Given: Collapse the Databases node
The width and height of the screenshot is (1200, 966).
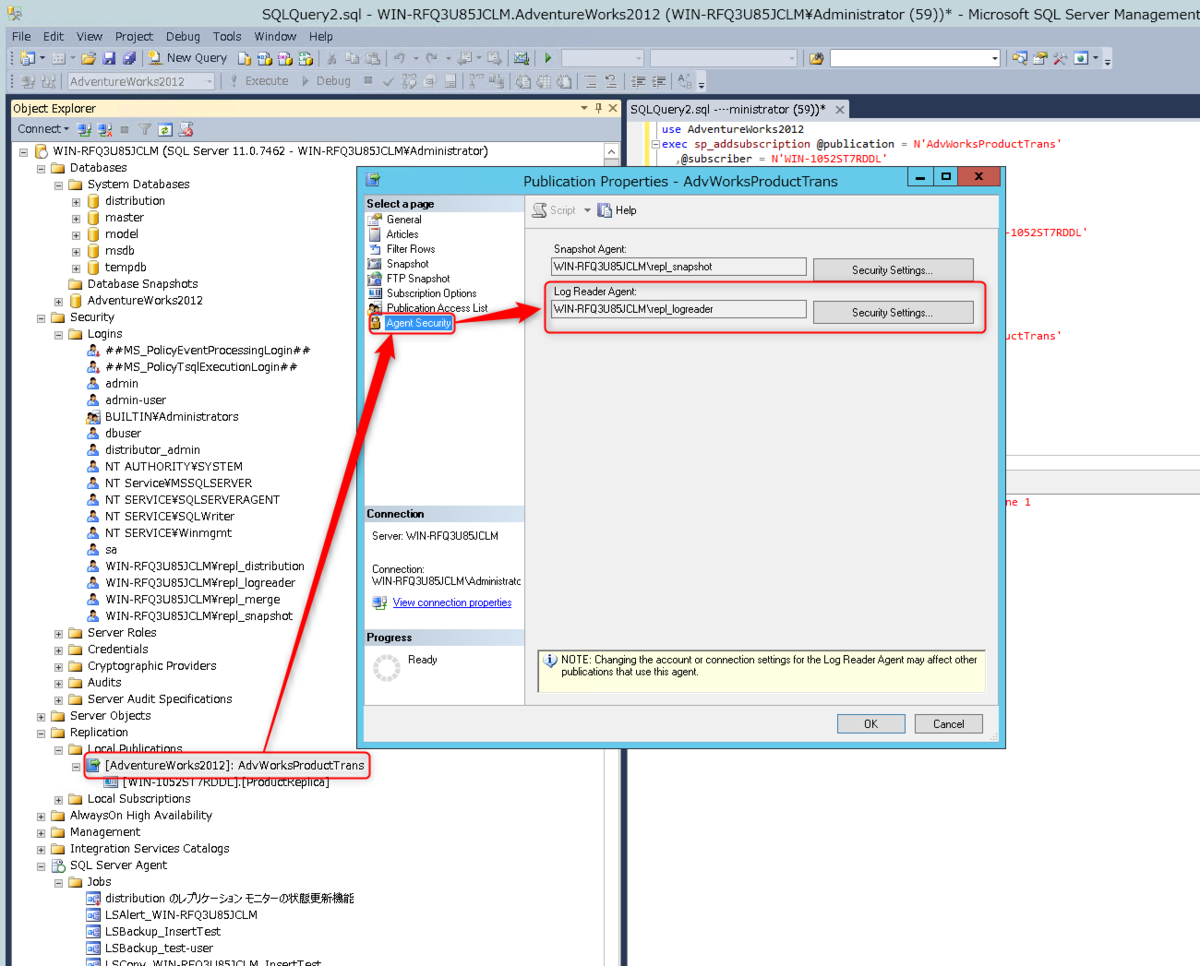Looking at the screenshot, I should point(41,168).
